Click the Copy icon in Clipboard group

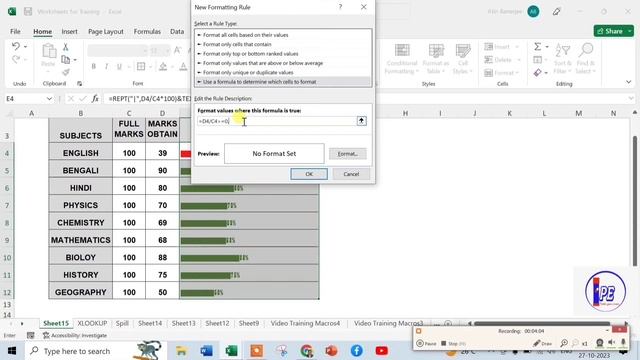tap(65, 60)
